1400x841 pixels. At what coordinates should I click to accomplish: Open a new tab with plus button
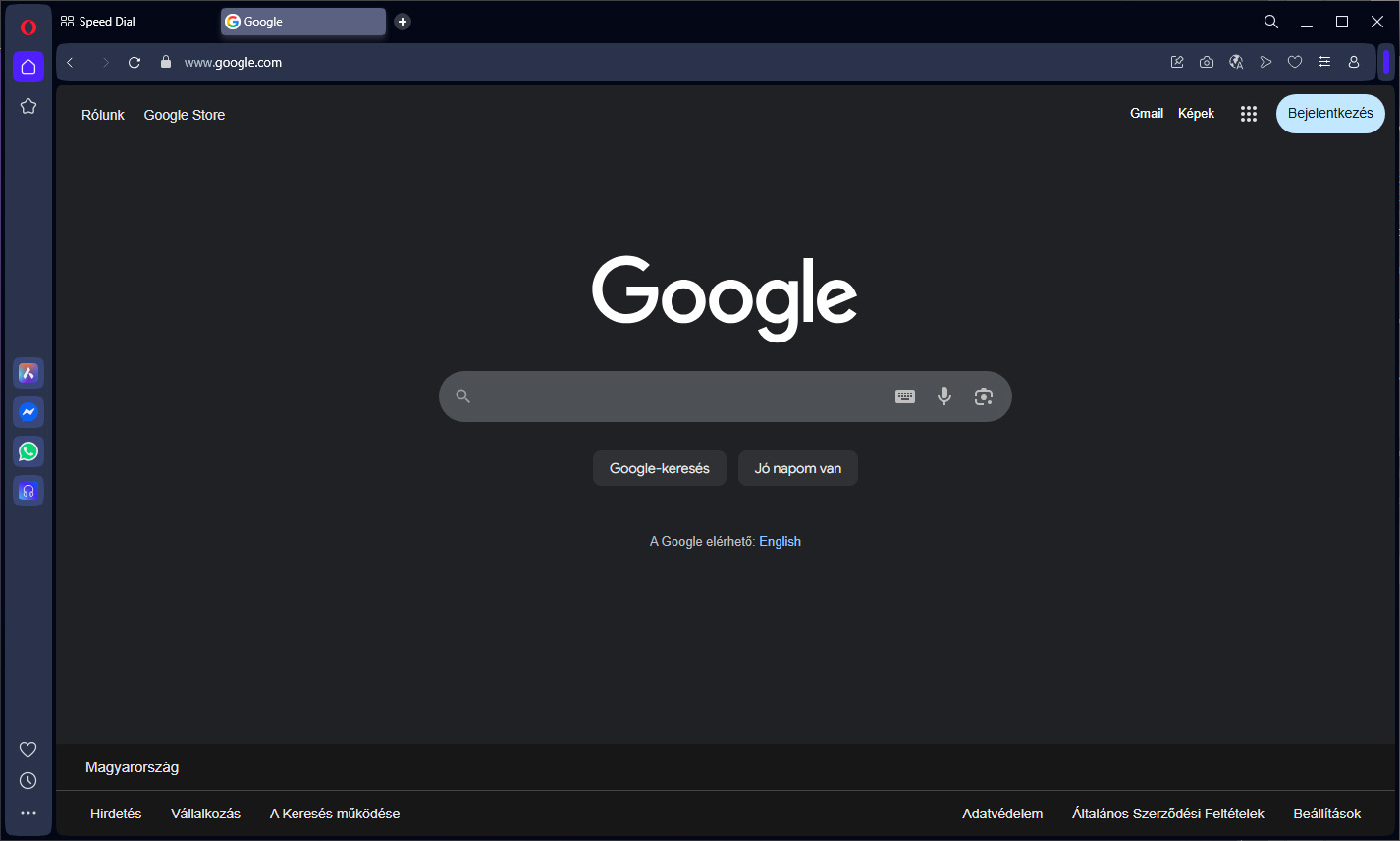coord(403,22)
